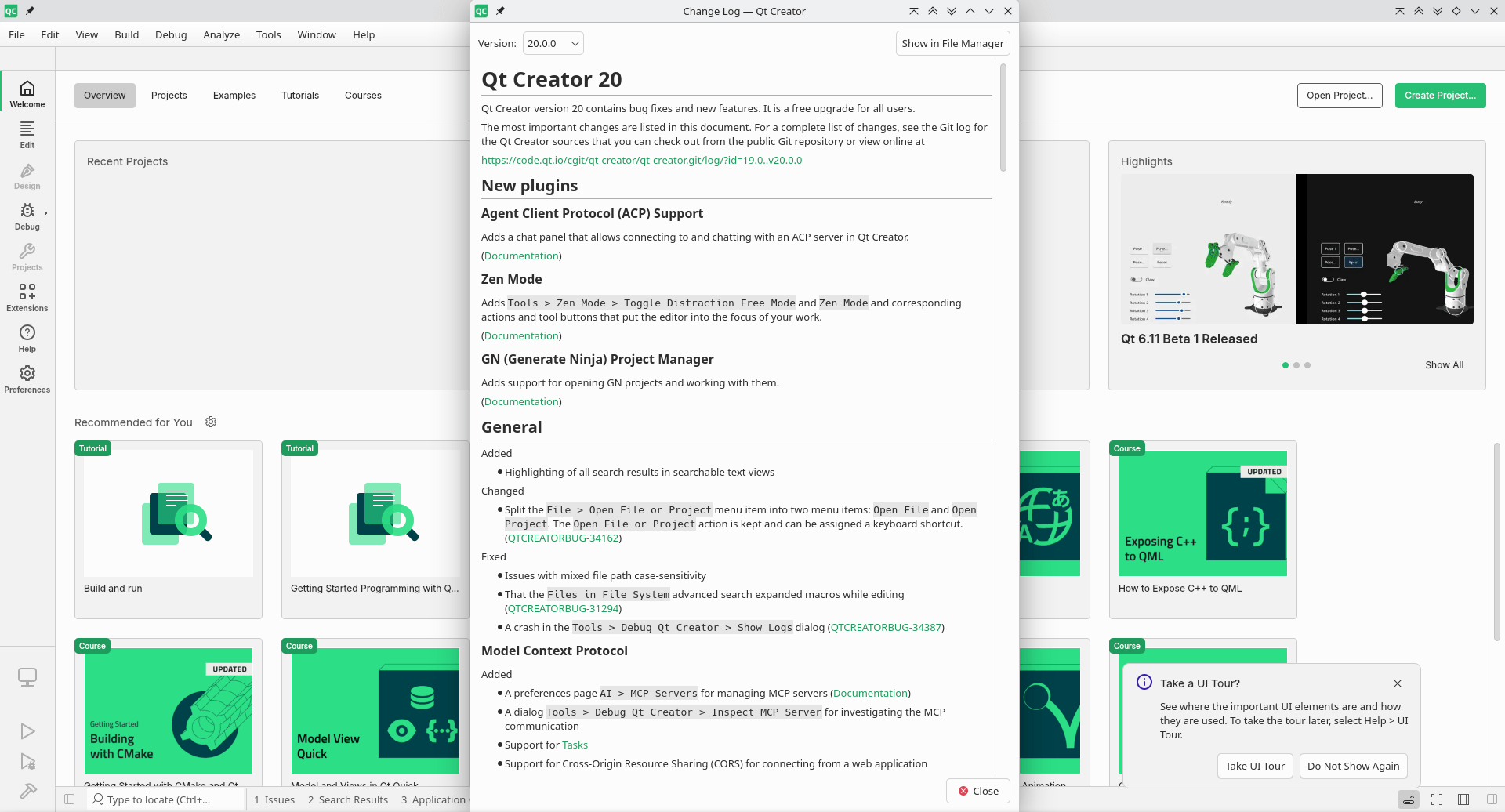Viewport: 1505px width, 812px height.
Task: Open the Search Results output pane
Action: (x=348, y=799)
